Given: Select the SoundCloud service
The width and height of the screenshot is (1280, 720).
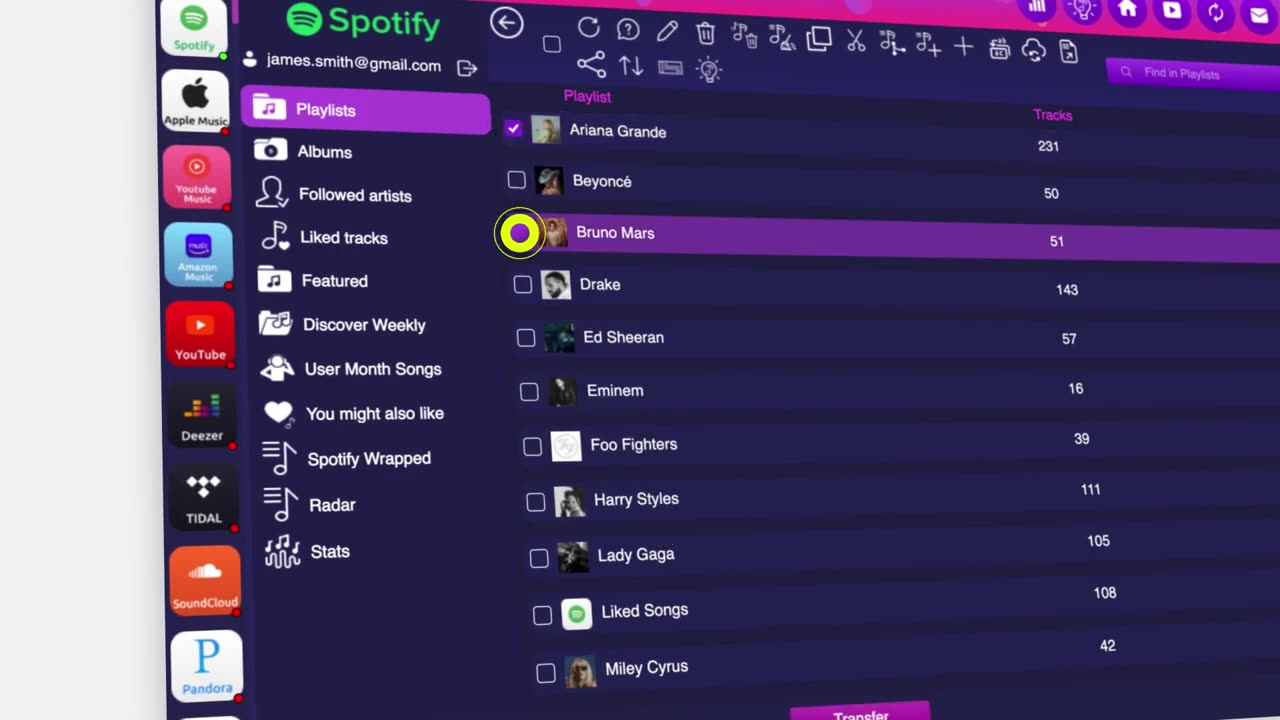Looking at the screenshot, I should [x=205, y=580].
